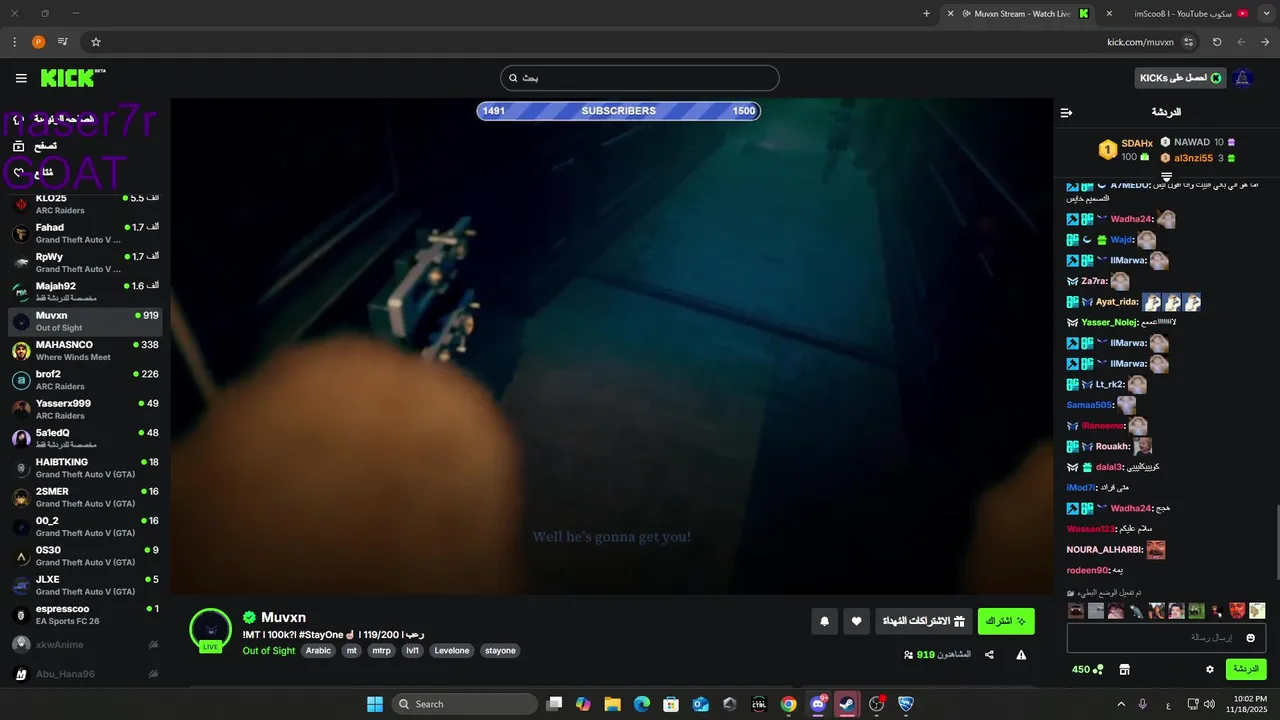Open the user profile avatar menu
Screen dimensions: 1280x720
coord(1243,78)
